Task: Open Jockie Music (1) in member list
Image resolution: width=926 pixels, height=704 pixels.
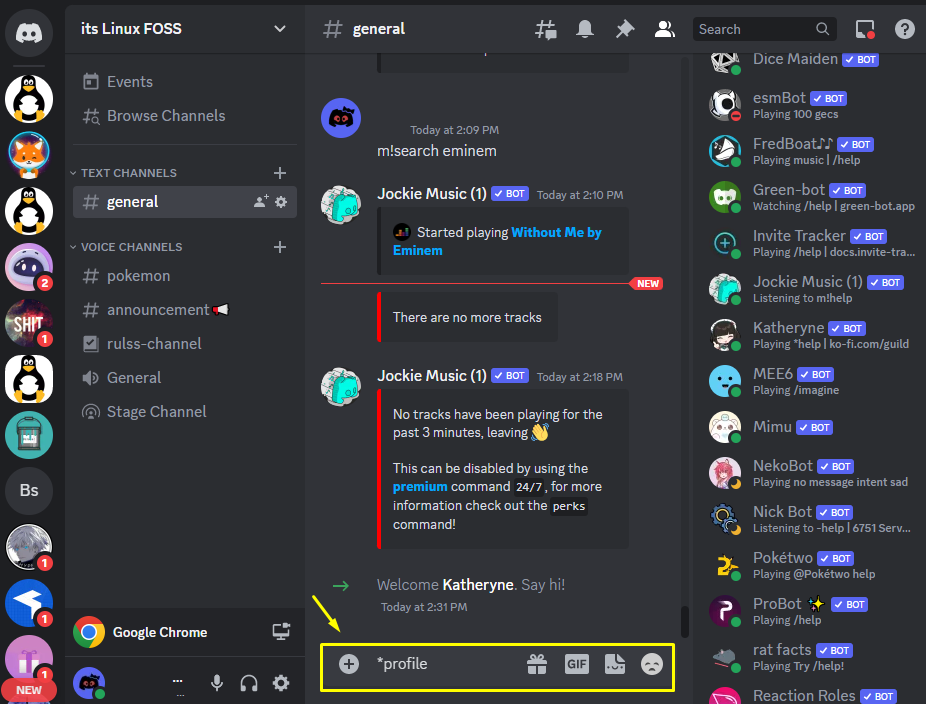Action: tap(808, 289)
